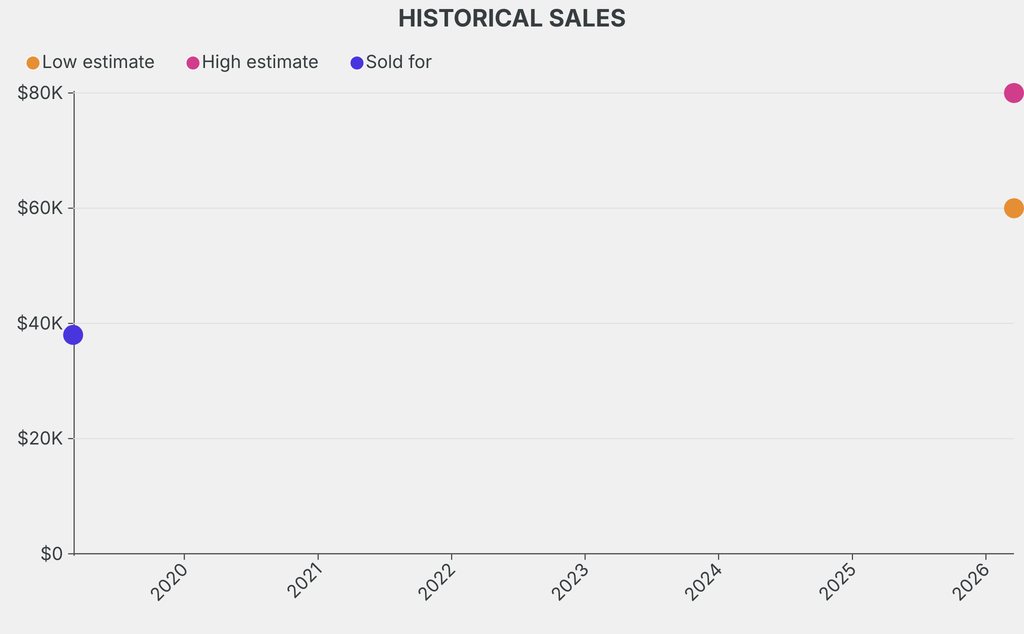
Task: Click the orange Low estimate legend dot
Action: coord(33,63)
